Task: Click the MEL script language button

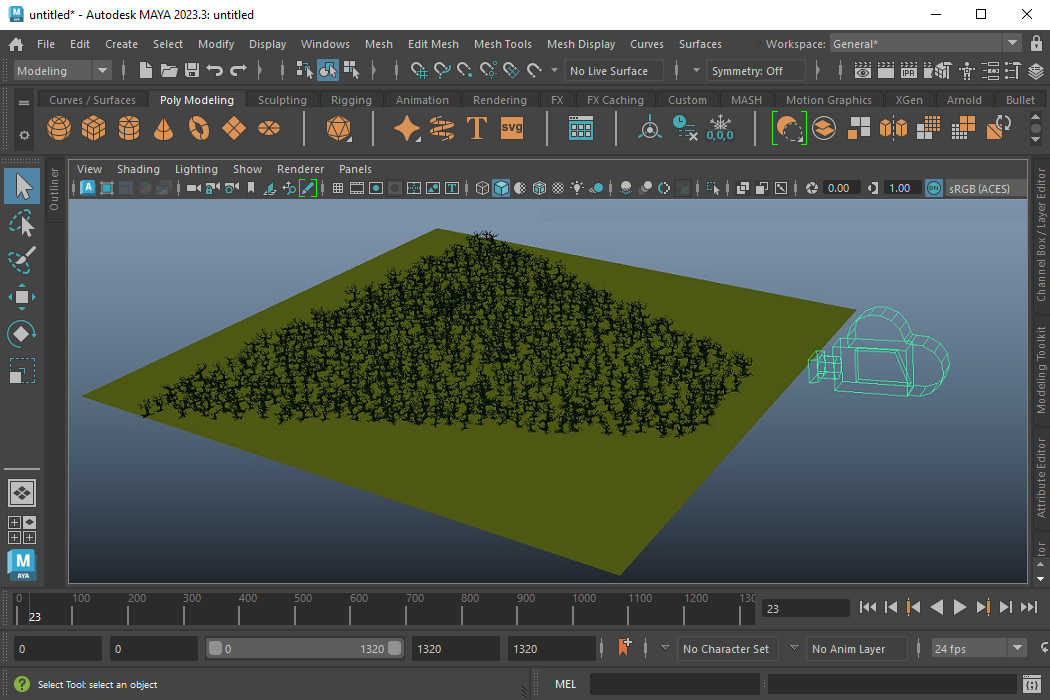Action: point(565,684)
